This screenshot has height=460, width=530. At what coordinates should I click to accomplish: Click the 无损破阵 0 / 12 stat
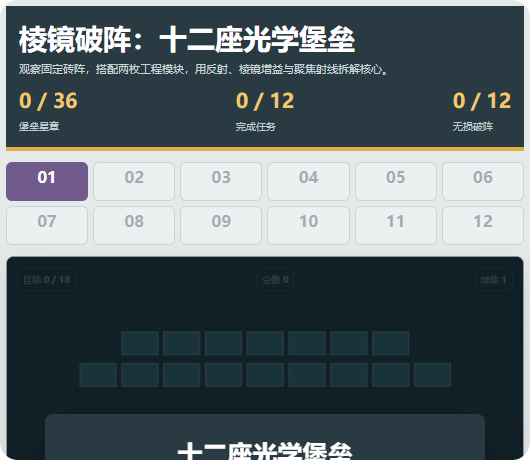coord(482,111)
